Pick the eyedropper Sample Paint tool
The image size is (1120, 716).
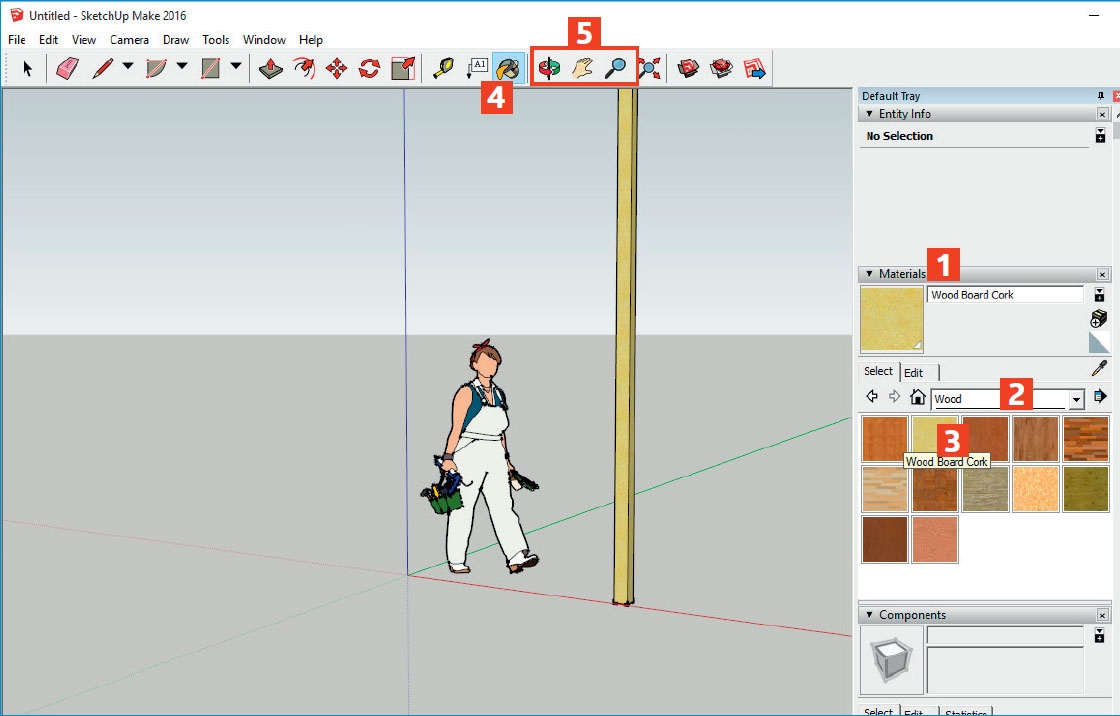(1099, 369)
